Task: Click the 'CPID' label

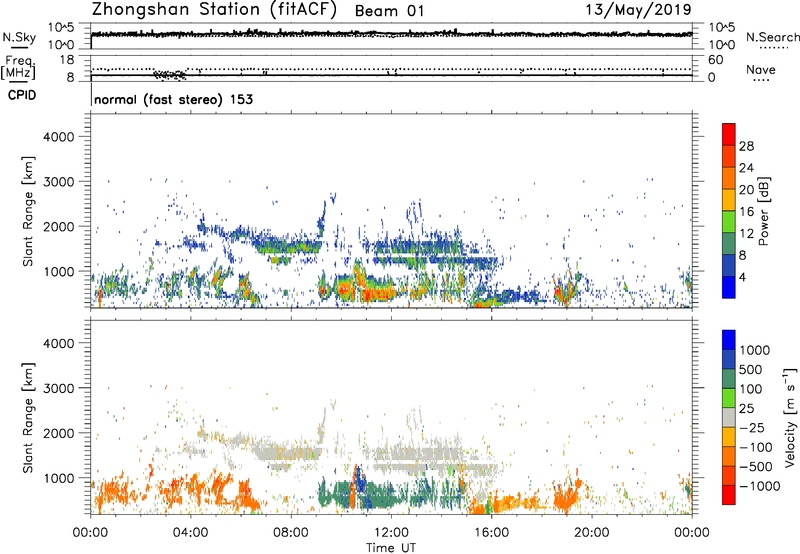Action: click(x=22, y=95)
